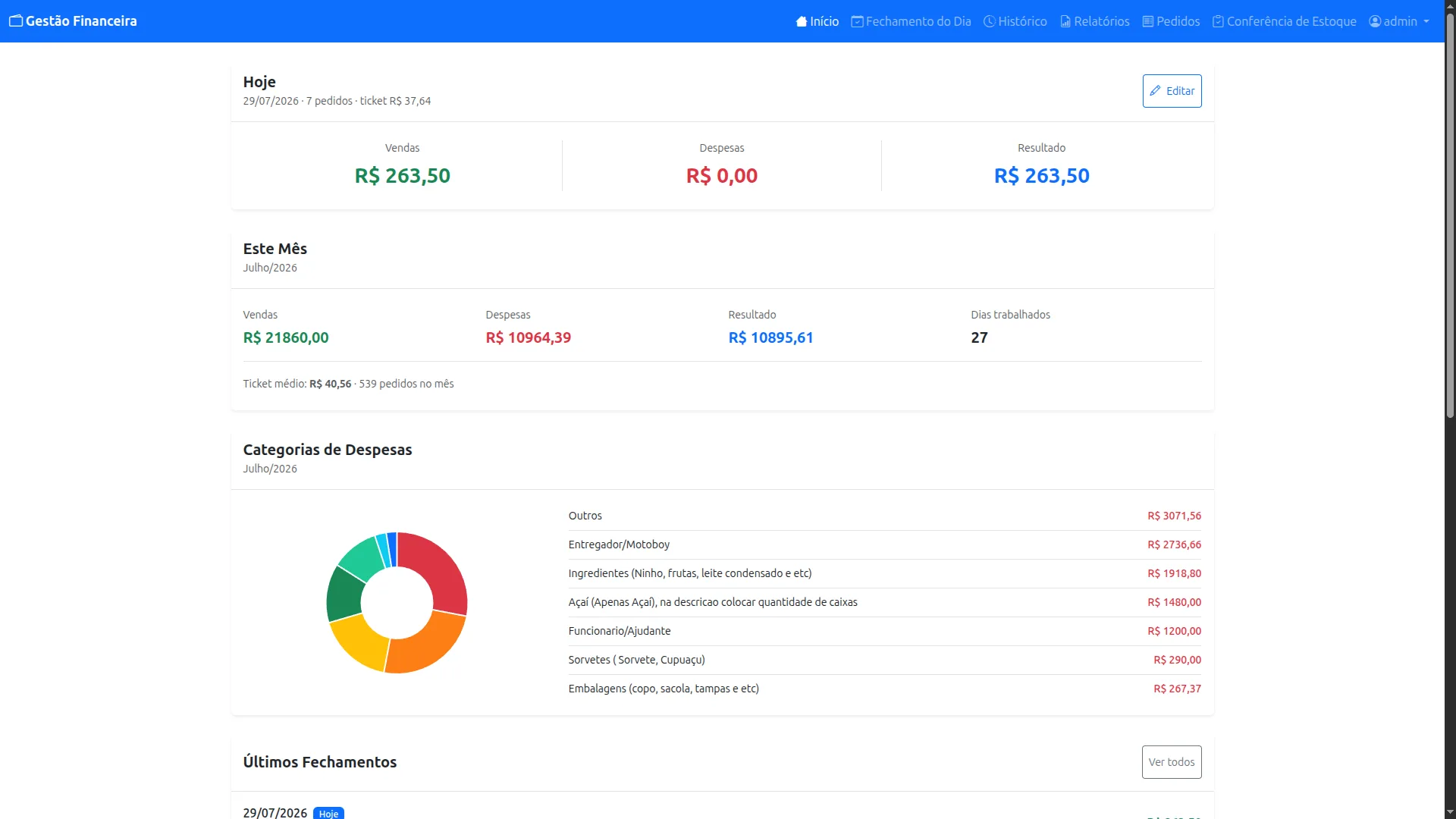Image resolution: width=1456 pixels, height=819 pixels.
Task: Click today's Vendas value R$ 263,50 in green
Action: tap(402, 176)
